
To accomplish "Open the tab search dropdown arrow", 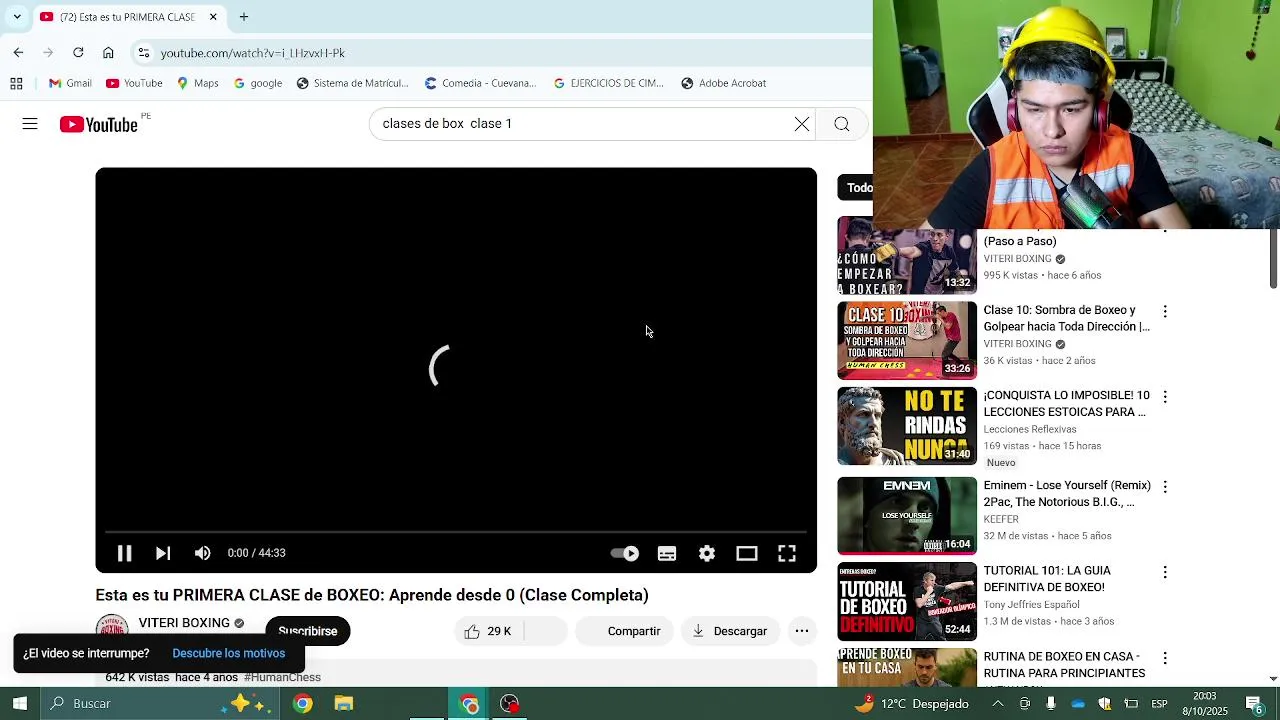I will 17,17.
